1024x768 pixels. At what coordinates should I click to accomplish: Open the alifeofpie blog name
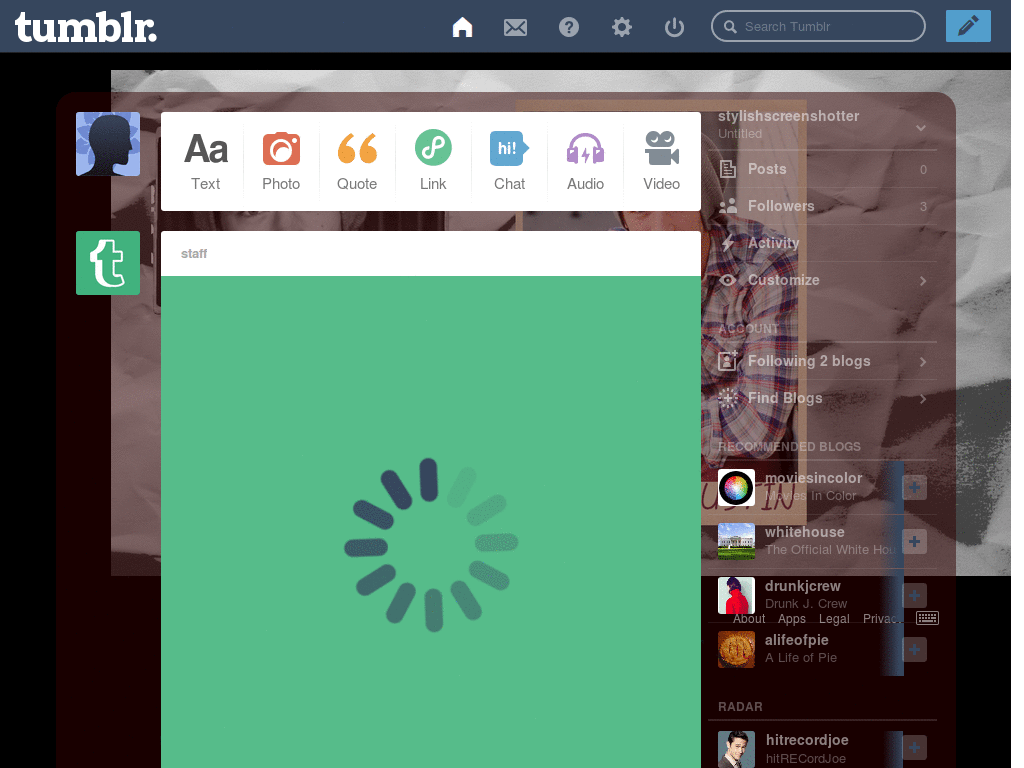[797, 641]
